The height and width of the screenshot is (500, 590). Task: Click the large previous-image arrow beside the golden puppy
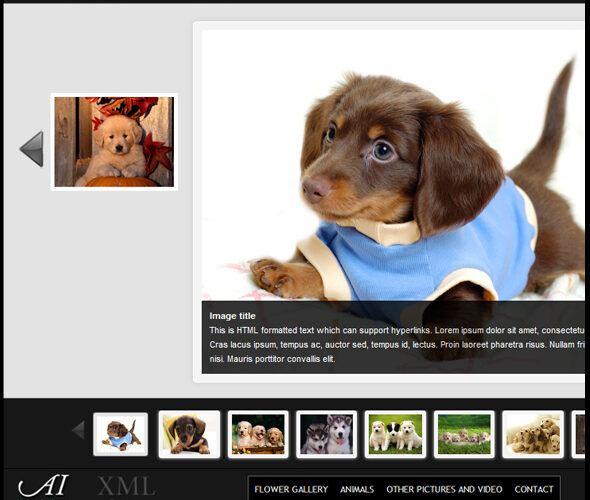[x=32, y=149]
